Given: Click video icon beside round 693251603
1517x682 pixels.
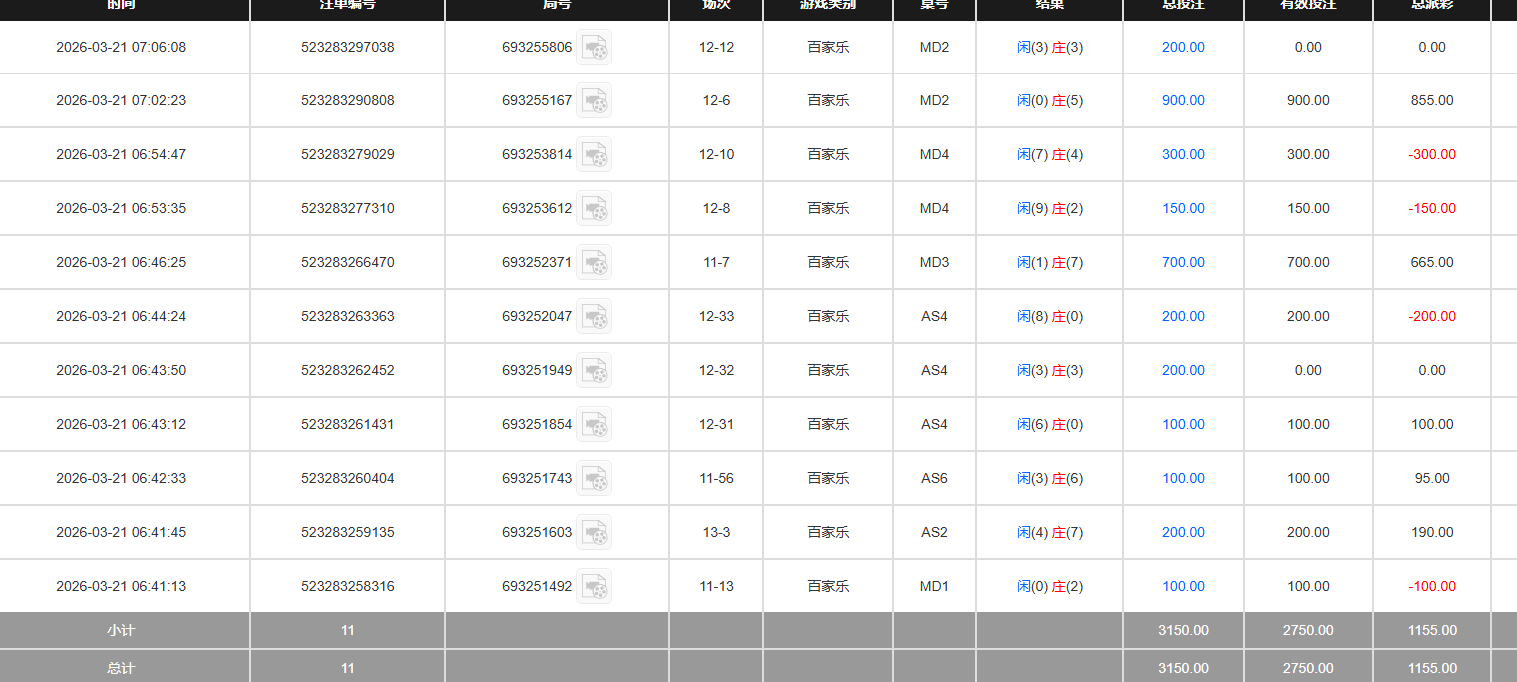Looking at the screenshot, I should tap(594, 533).
